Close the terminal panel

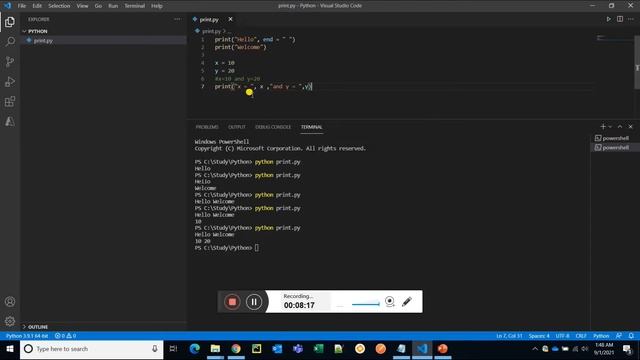click(x=630, y=127)
